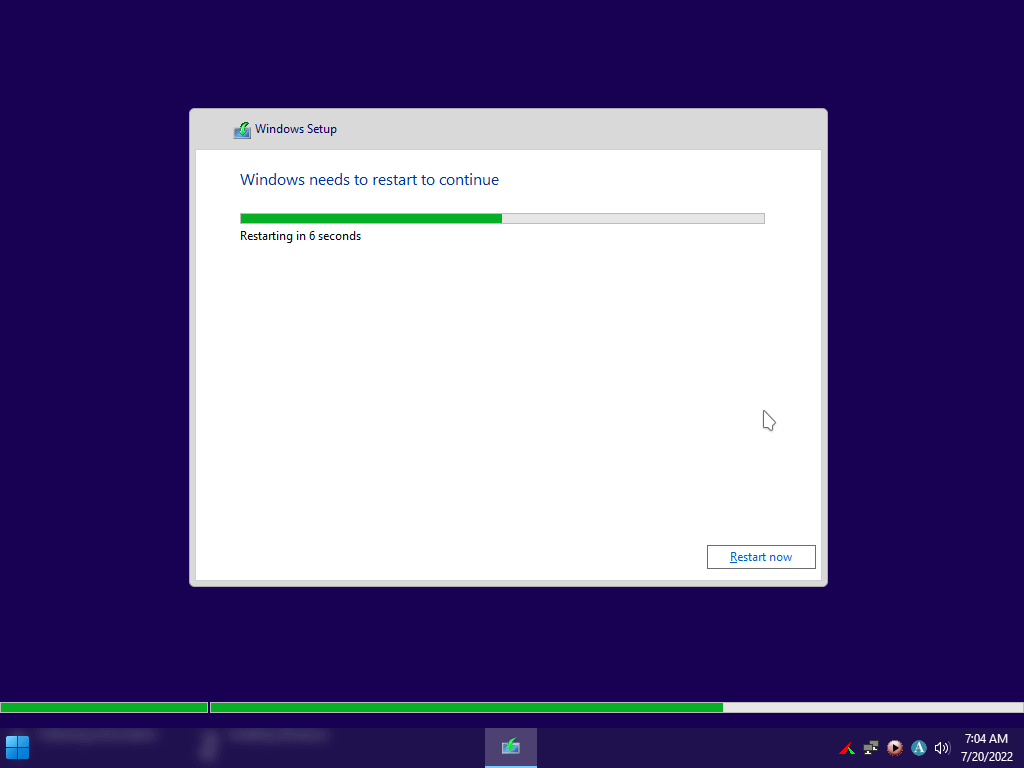Click the Restart now button
The height and width of the screenshot is (768, 1024).
tap(761, 557)
